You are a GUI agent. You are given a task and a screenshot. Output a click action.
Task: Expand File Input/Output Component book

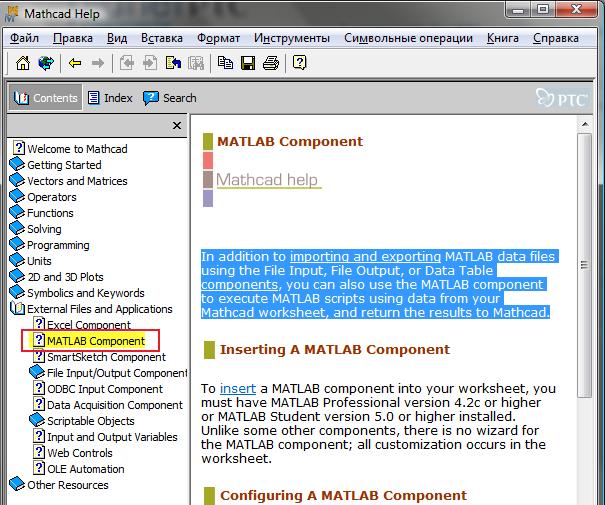(37, 372)
